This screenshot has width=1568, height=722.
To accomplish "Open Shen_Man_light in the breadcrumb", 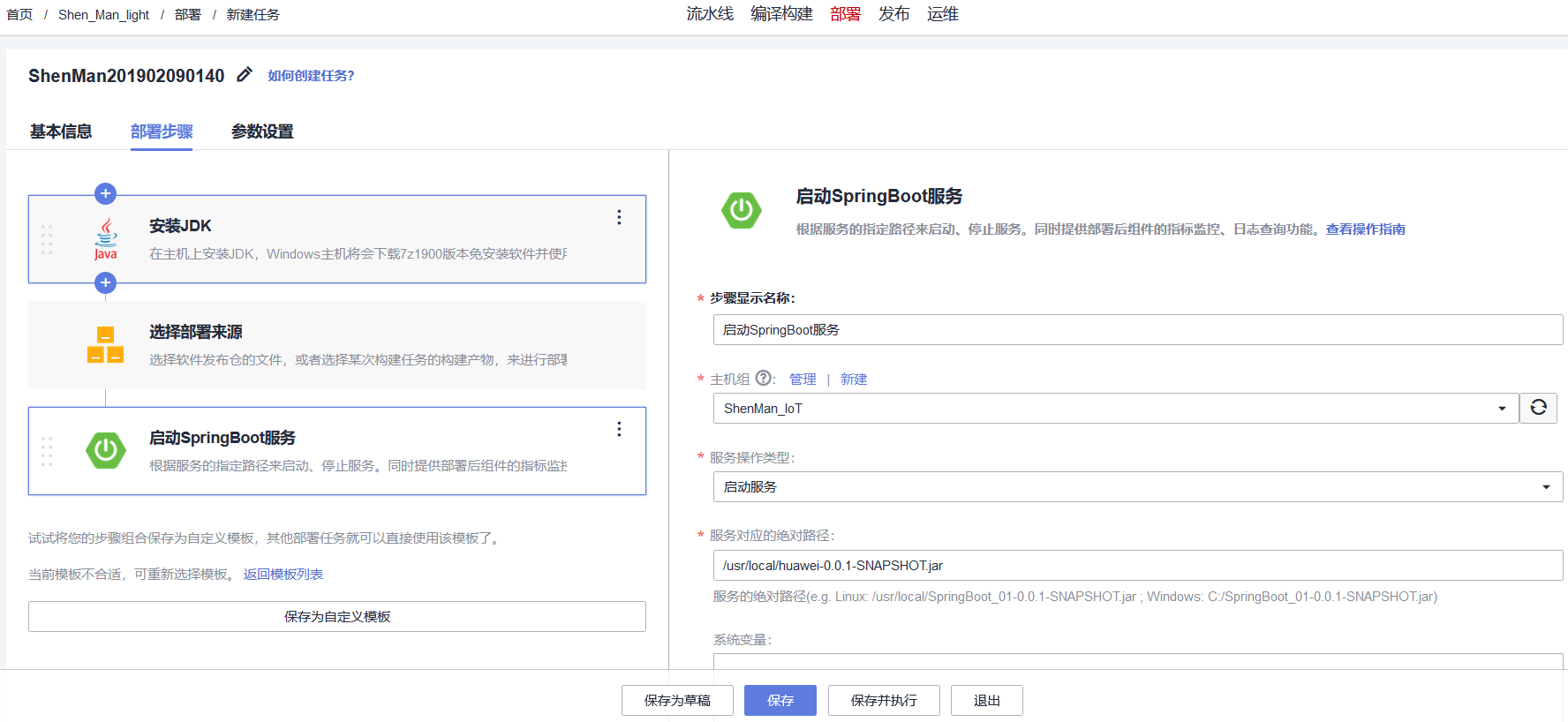I will (104, 15).
